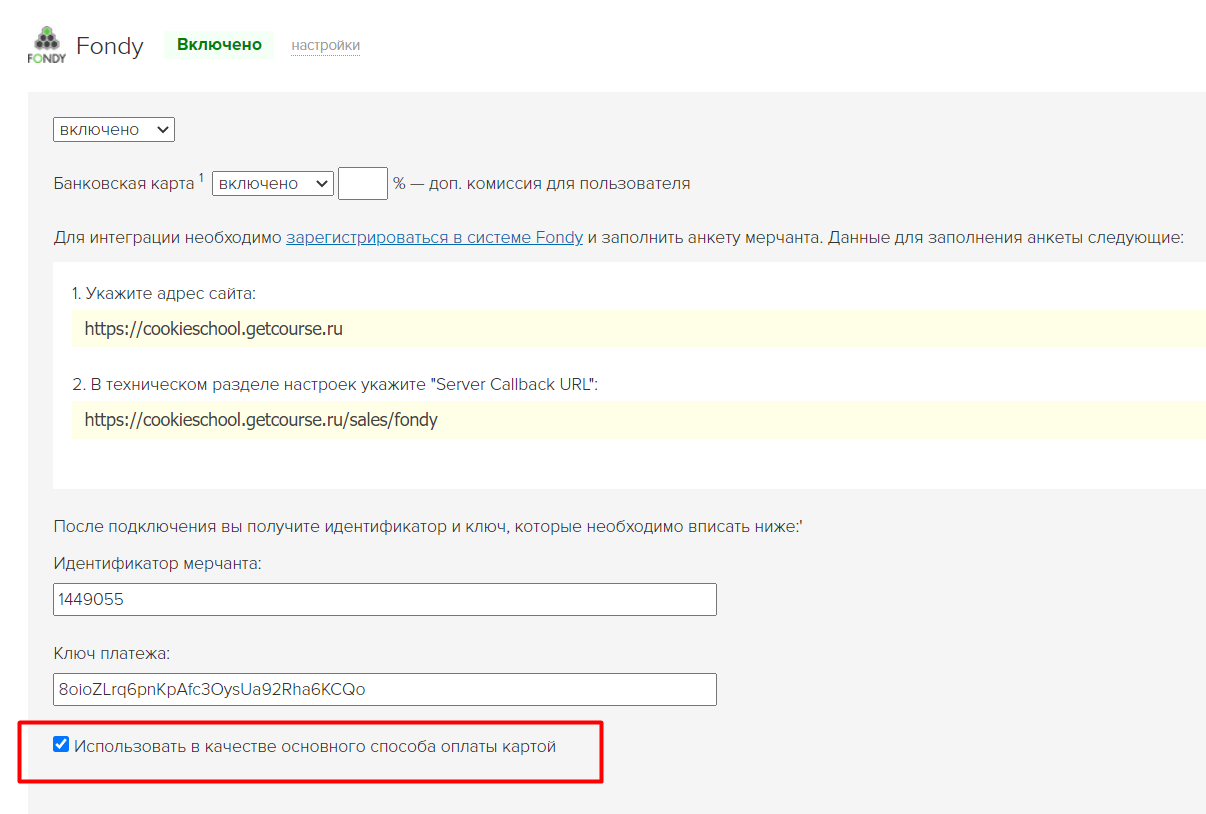Click the Ключ платежа input field
This screenshot has height=814, width=1206.
click(385, 689)
